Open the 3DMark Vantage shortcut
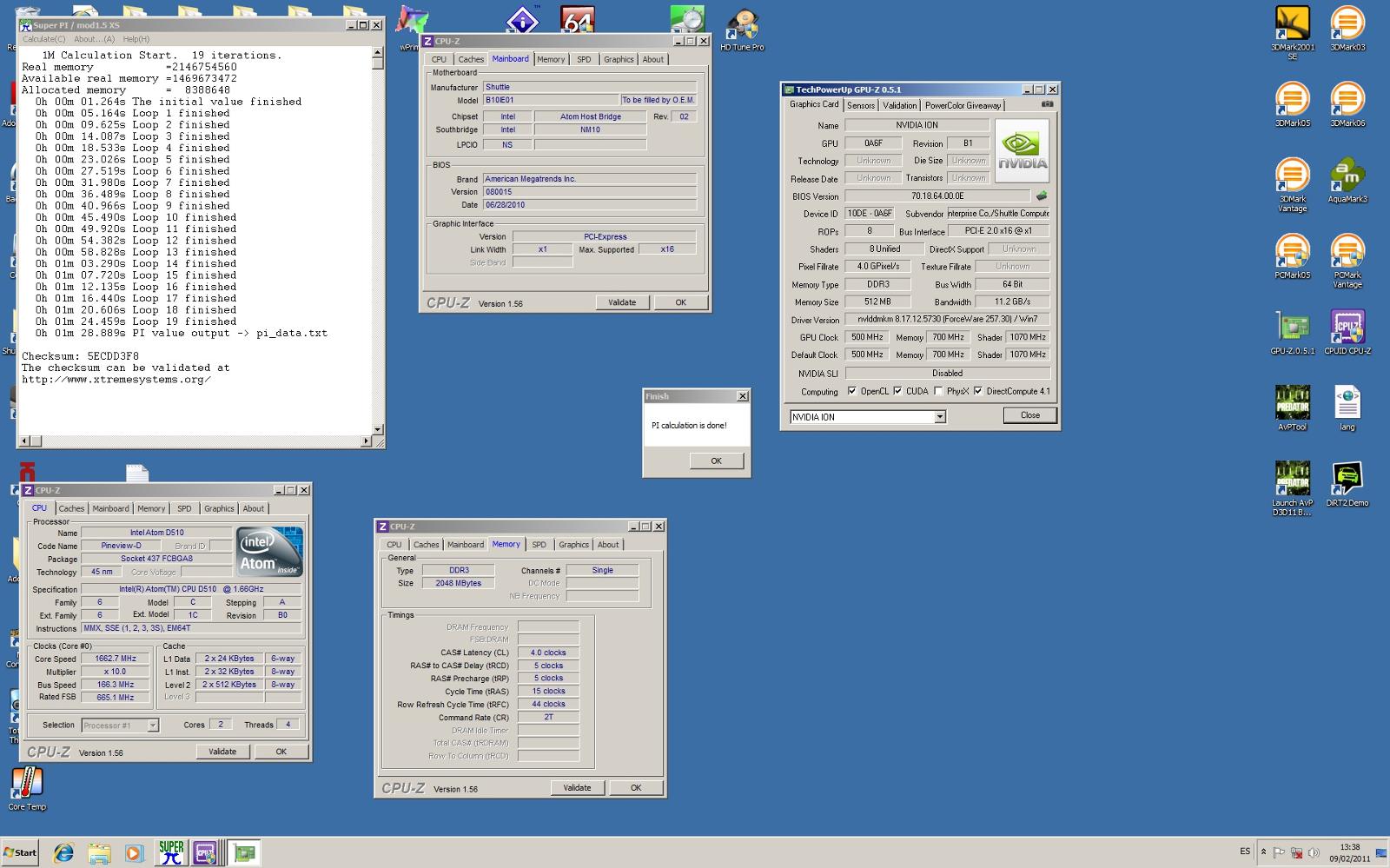1390x868 pixels. click(x=1292, y=184)
